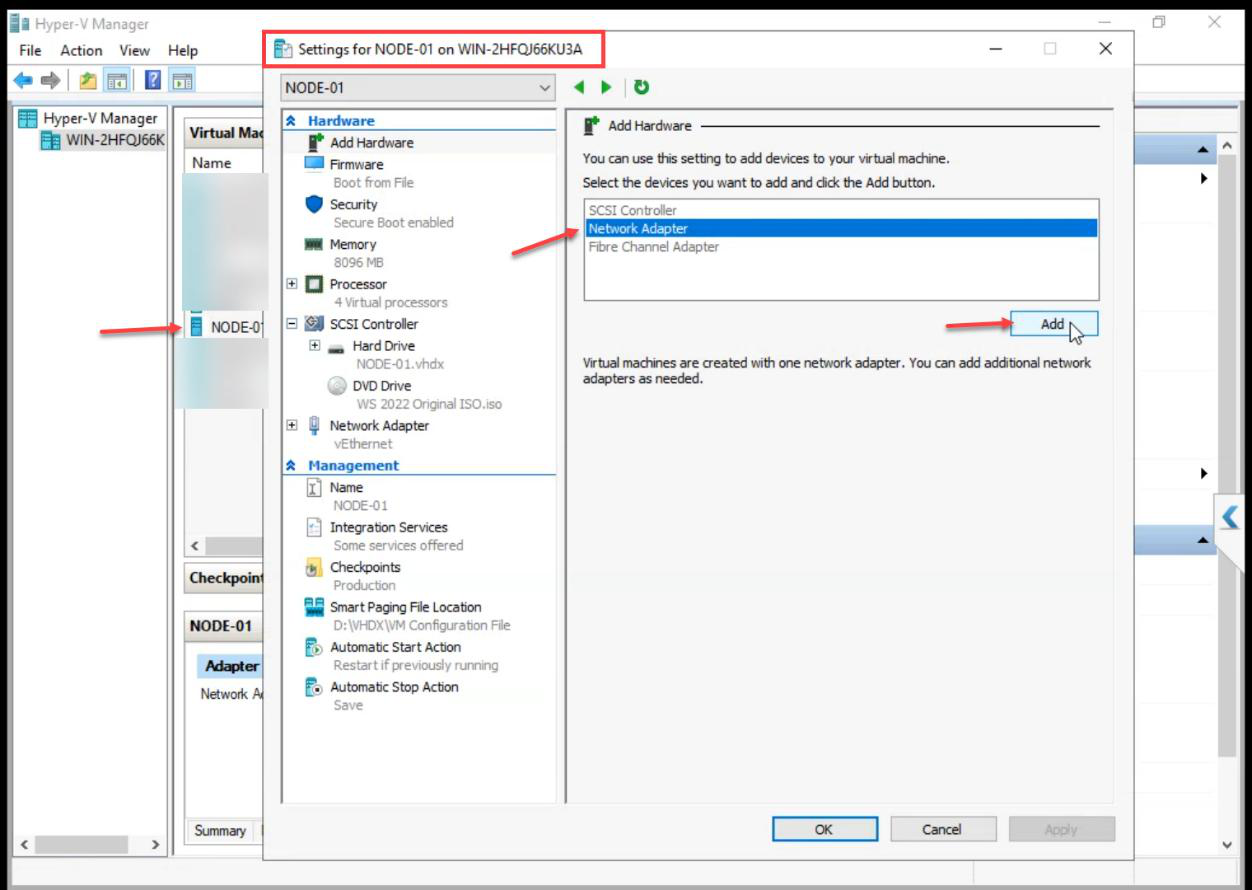This screenshot has height=890, width=1252.
Task: Select Hyper-V Manager root in console tree
Action: coord(89,119)
